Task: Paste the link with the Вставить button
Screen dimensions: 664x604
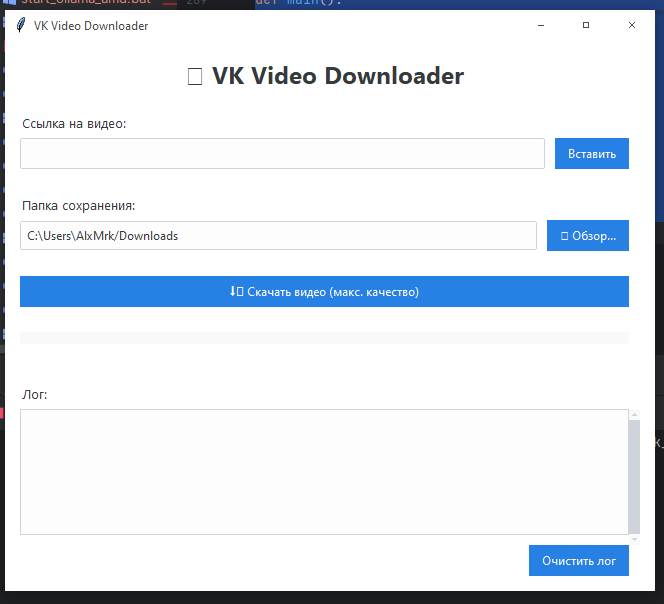Action: coord(591,154)
